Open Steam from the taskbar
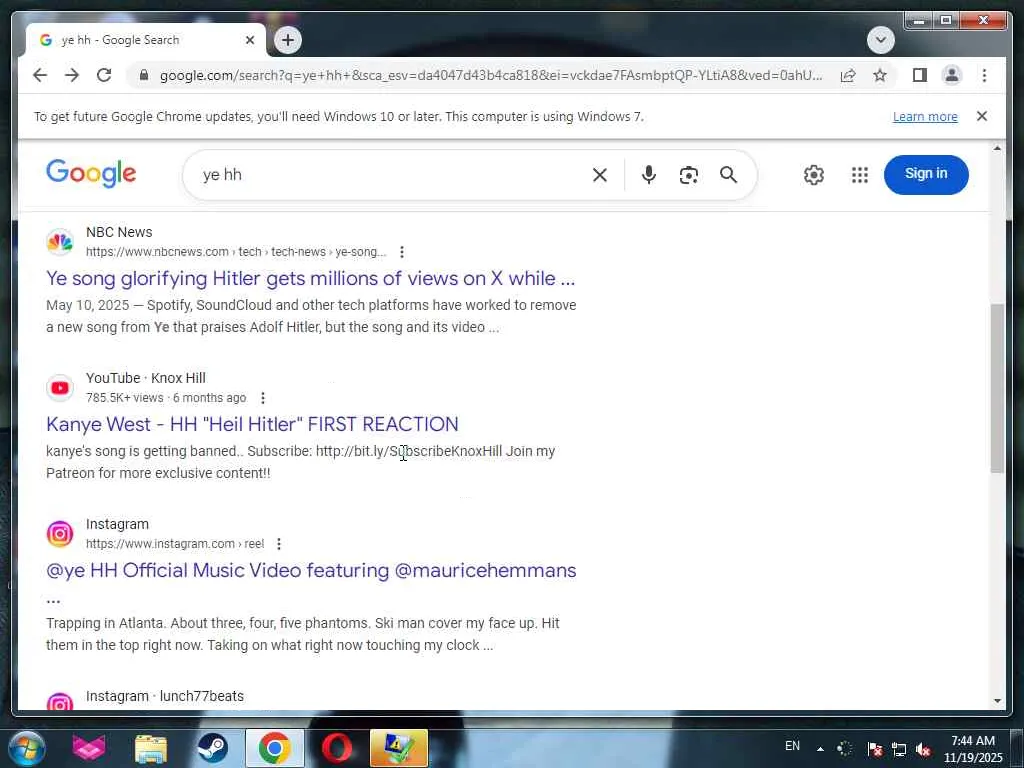The width and height of the screenshot is (1024, 768). pyautogui.click(x=212, y=748)
